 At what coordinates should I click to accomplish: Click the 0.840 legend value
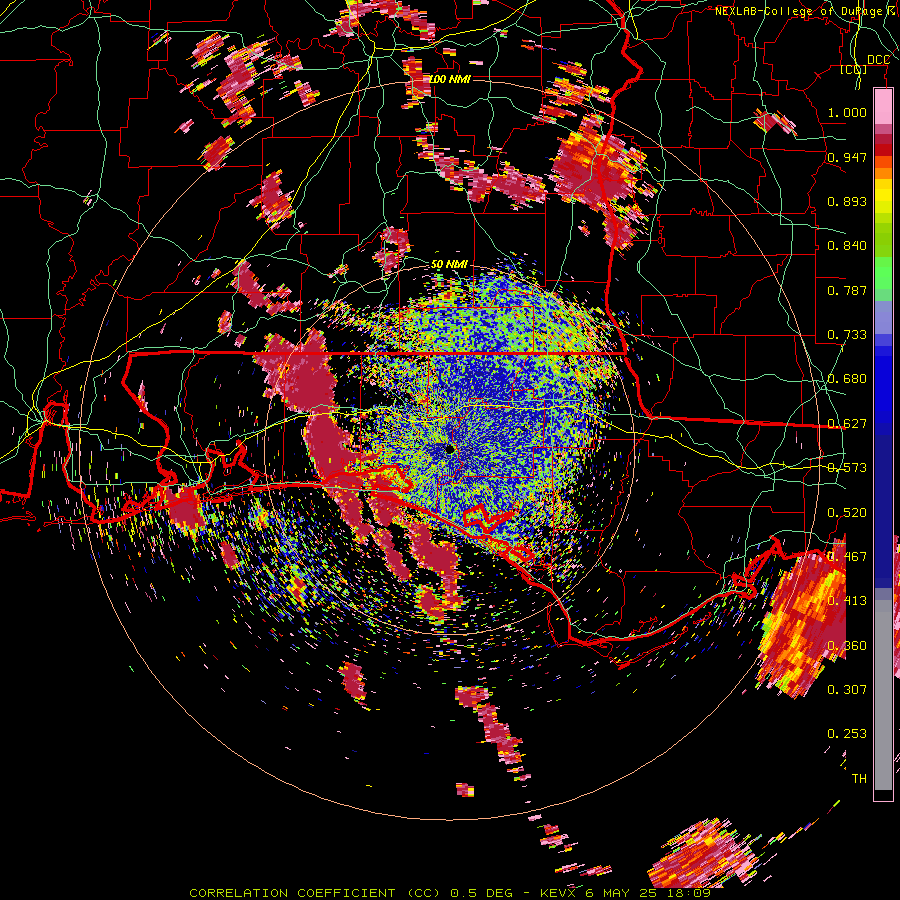click(x=847, y=246)
